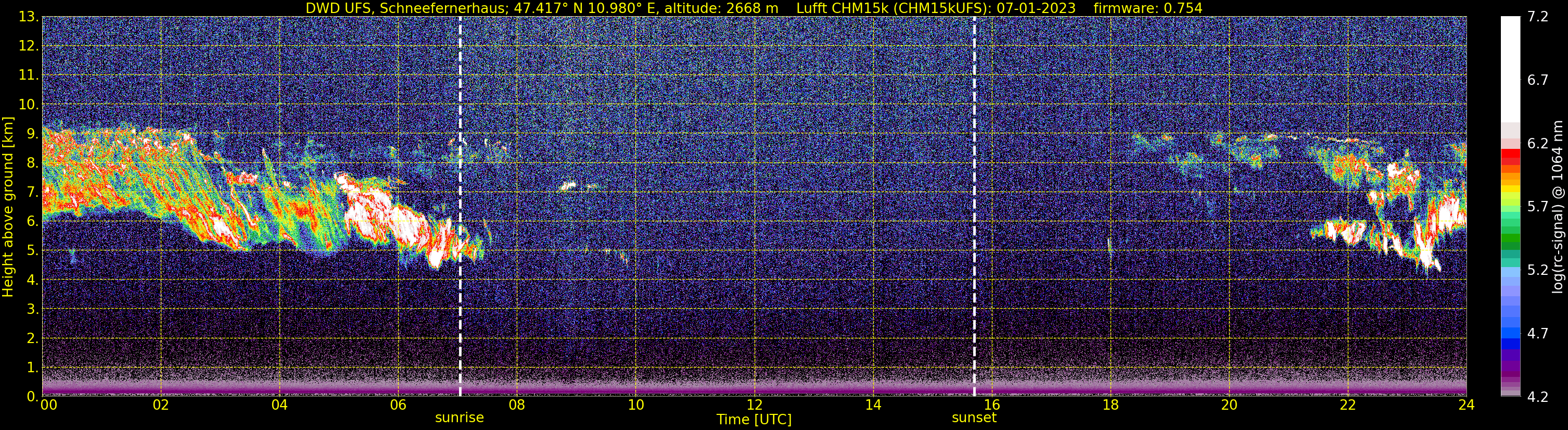The width and height of the screenshot is (1568, 430).
Task: Click the colorbar label 'log(rc-signal) @ 1064 nm'
Action: (1557, 207)
